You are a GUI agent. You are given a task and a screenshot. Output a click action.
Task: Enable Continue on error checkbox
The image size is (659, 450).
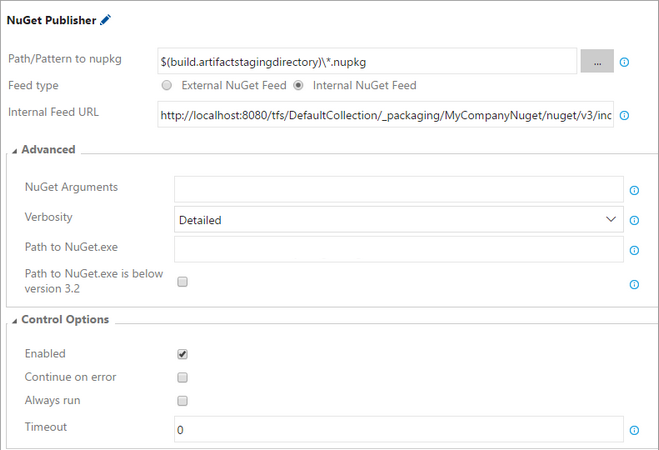183,377
